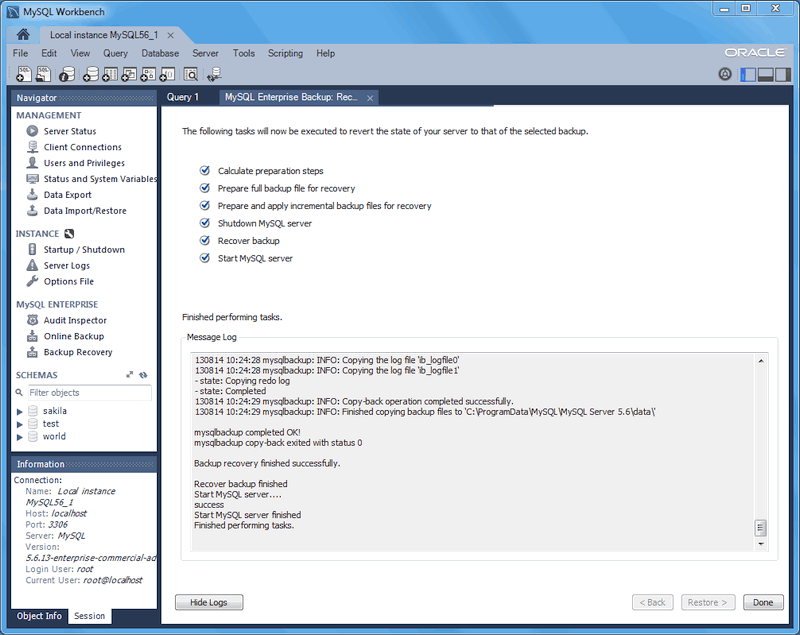
Task: Click 'Backup recovery finished successfully.' log line
Action: click(x=267, y=463)
